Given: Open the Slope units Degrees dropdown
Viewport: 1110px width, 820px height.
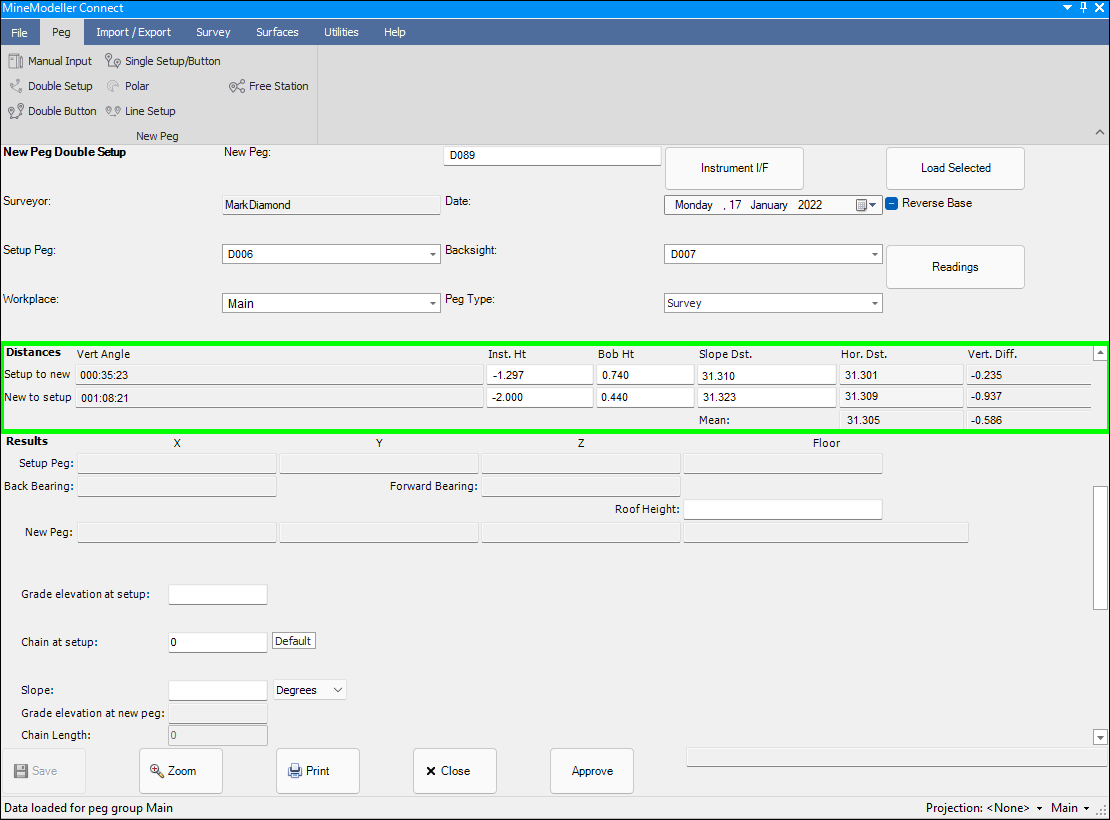Looking at the screenshot, I should 337,690.
